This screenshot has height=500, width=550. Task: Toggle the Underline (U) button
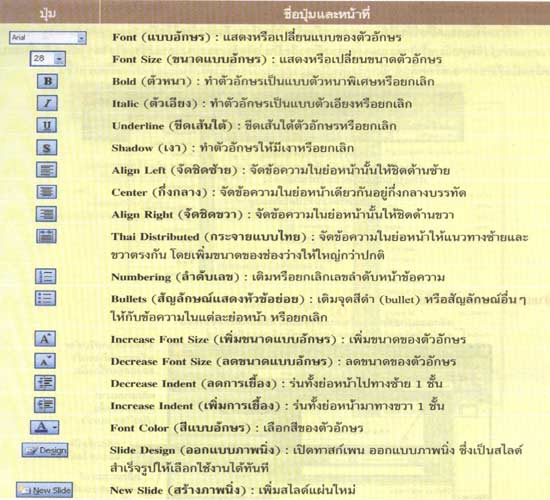47,125
